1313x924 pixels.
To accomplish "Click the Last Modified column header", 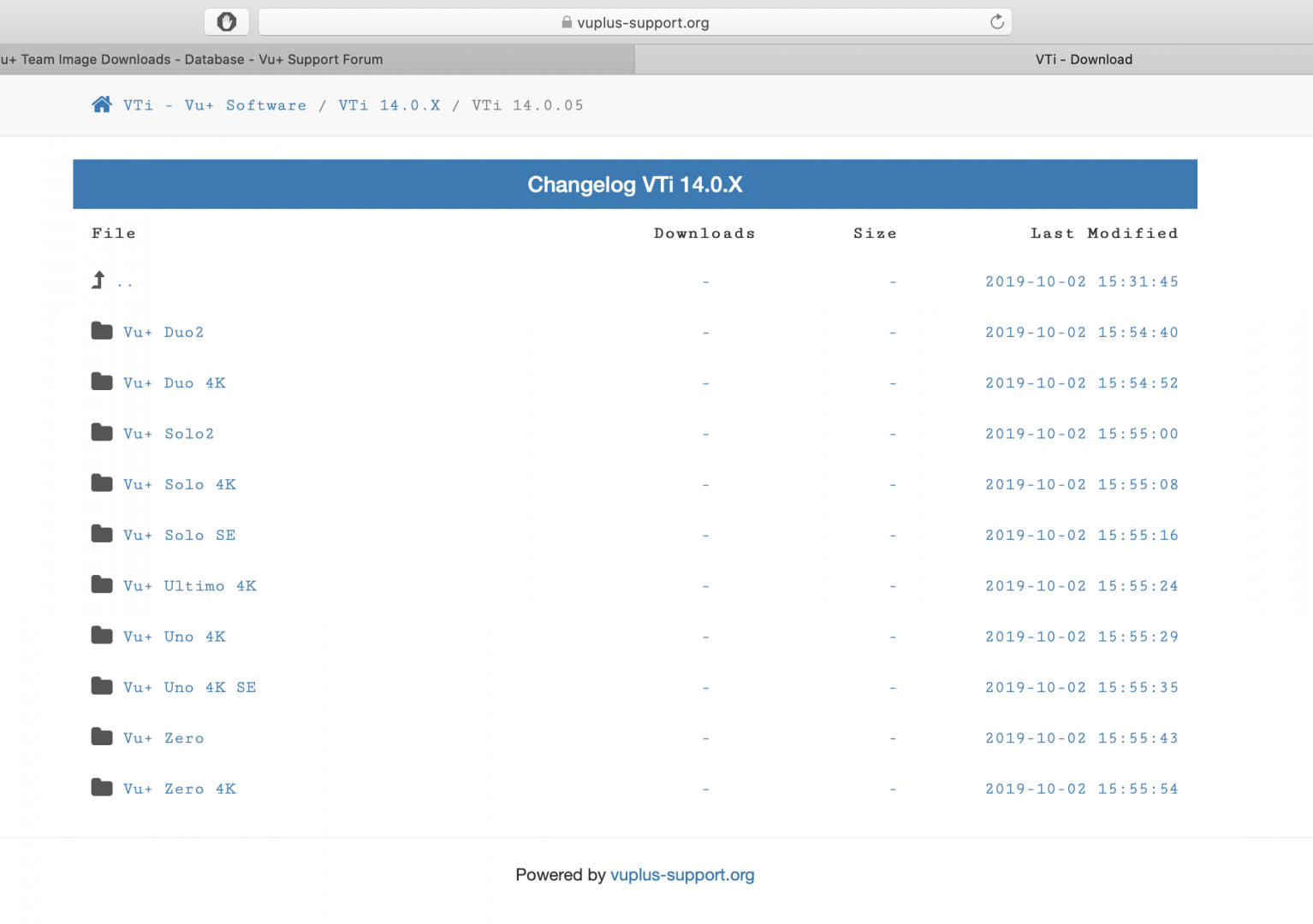I will [x=1104, y=233].
